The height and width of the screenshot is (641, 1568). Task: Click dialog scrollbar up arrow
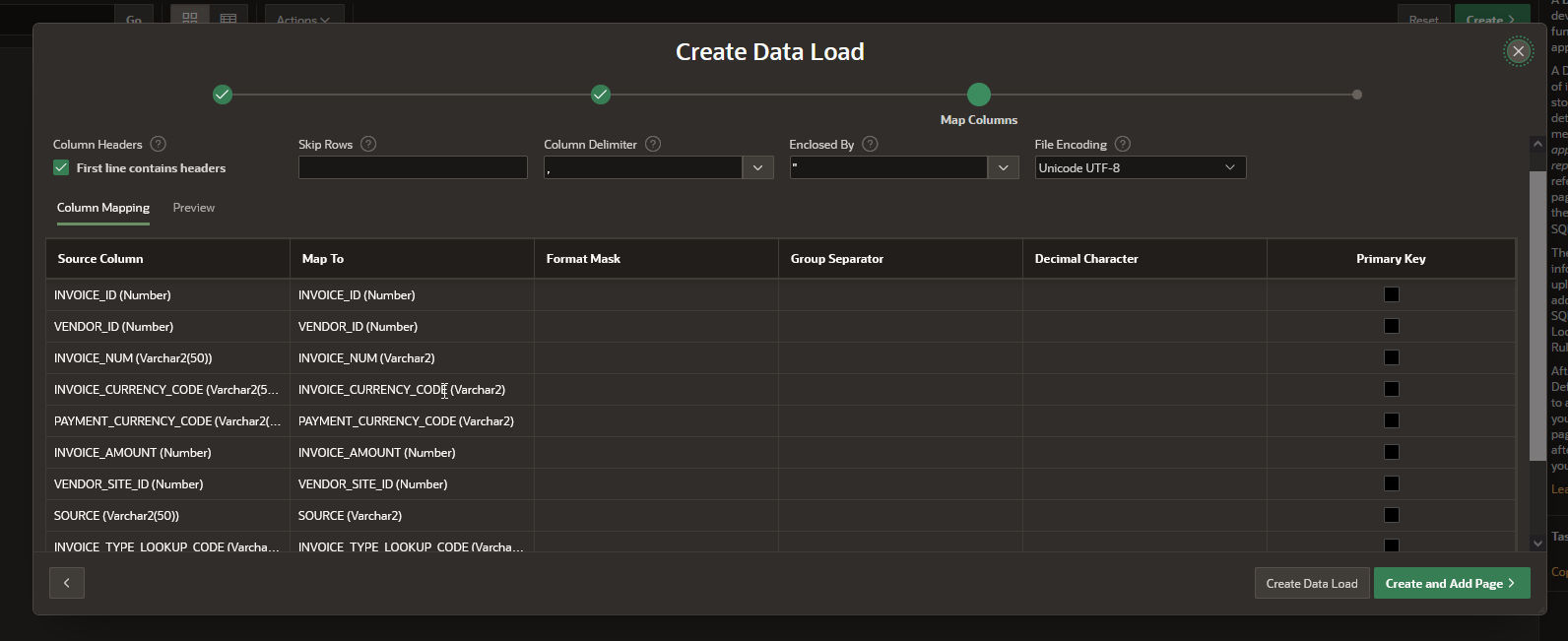coord(1537,144)
